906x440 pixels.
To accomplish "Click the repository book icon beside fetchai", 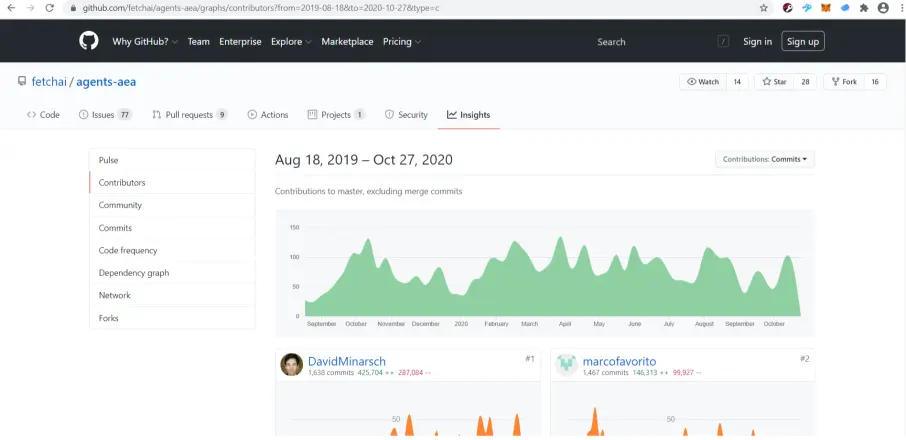I will (x=22, y=81).
